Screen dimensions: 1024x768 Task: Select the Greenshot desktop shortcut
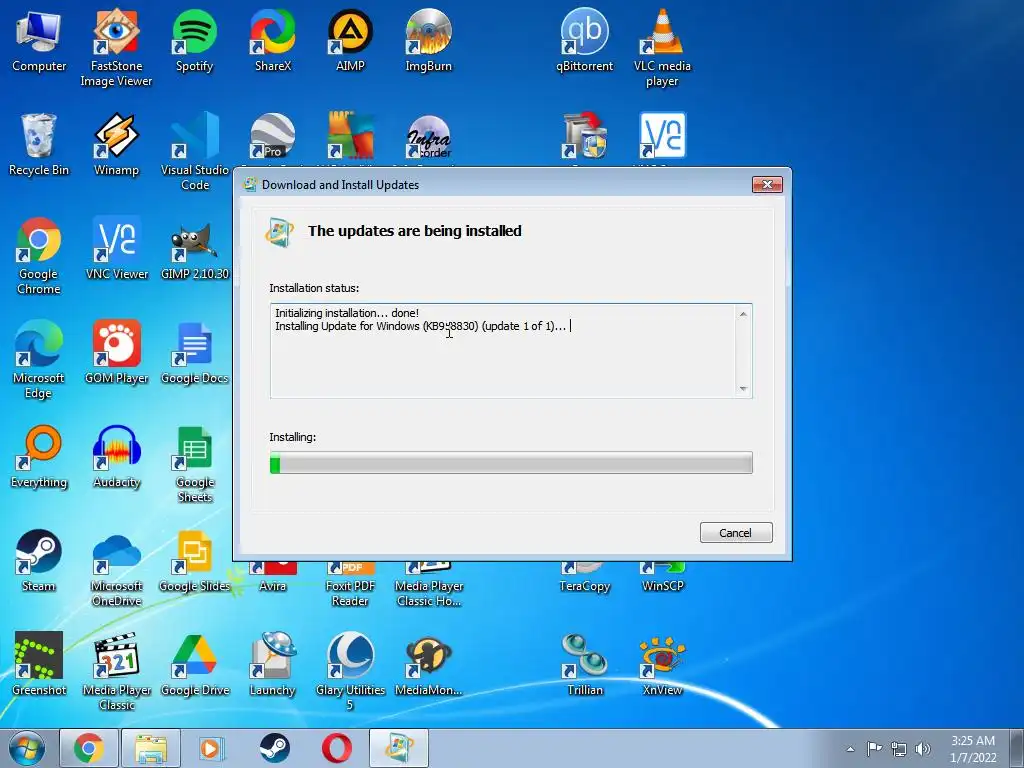(39, 664)
